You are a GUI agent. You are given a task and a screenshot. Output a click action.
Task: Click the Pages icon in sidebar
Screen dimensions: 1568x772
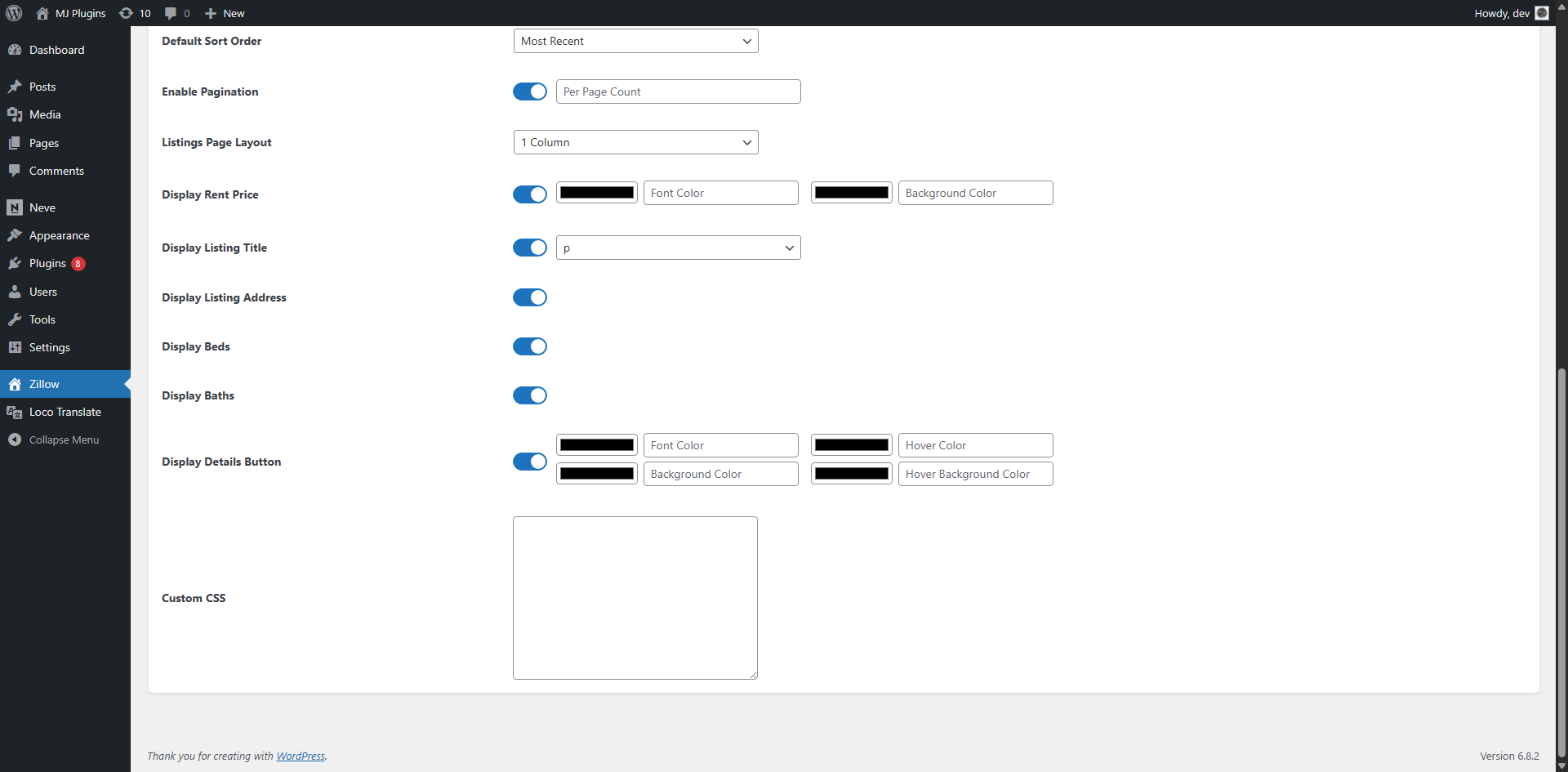15,143
